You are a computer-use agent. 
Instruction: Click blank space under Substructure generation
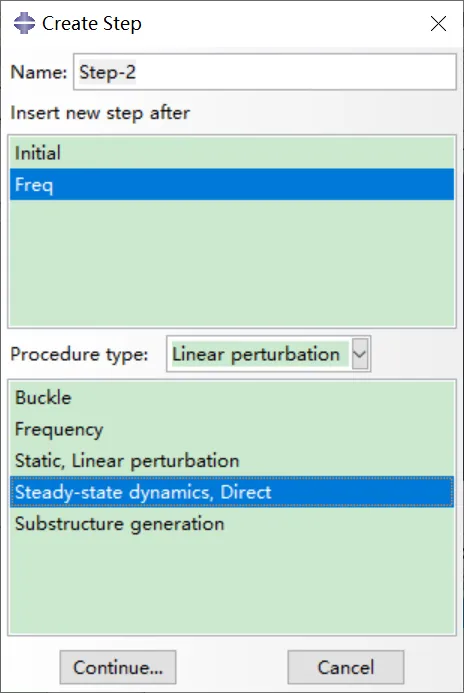tap(232, 586)
